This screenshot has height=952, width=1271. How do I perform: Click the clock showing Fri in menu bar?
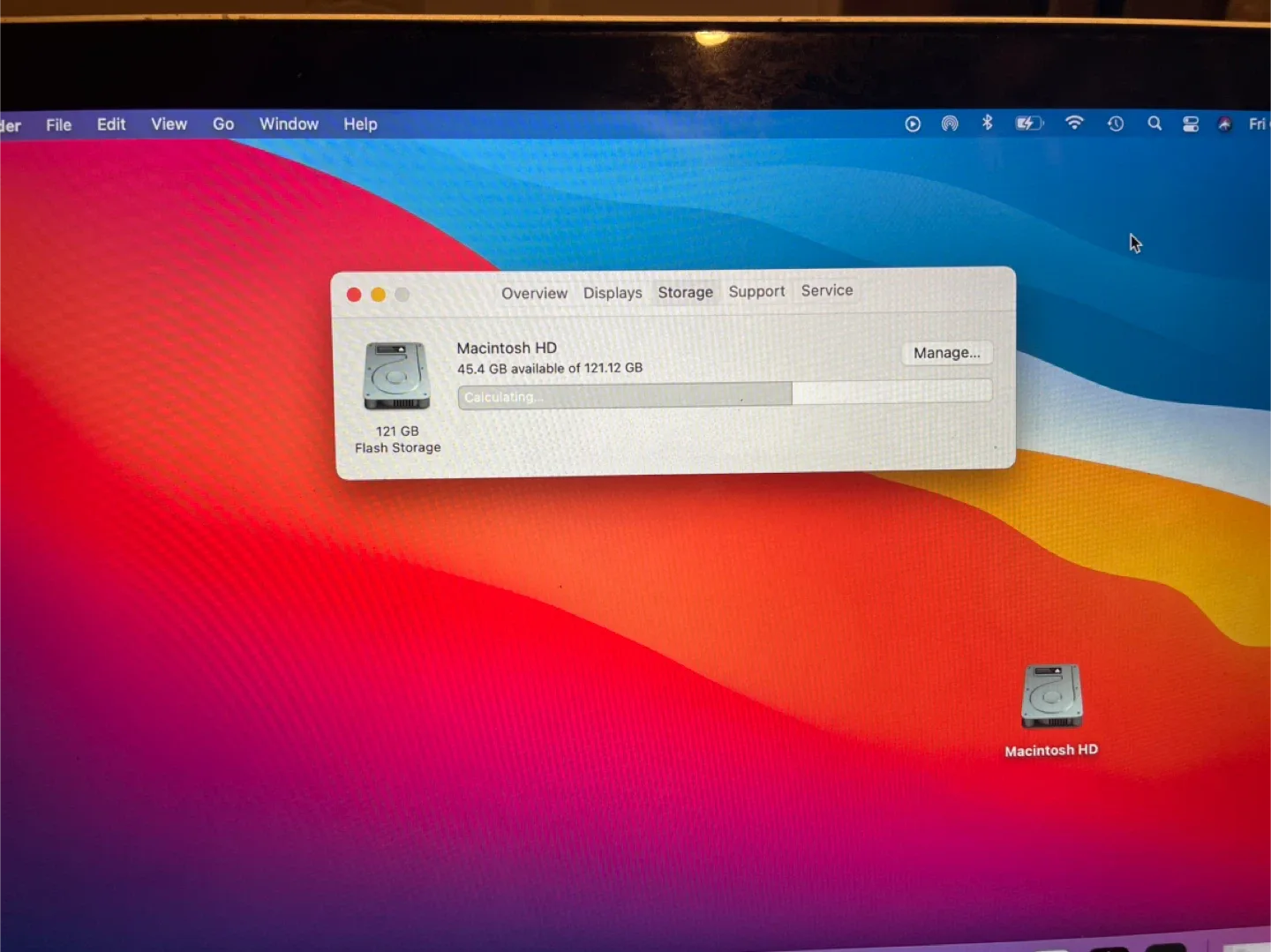[1257, 124]
